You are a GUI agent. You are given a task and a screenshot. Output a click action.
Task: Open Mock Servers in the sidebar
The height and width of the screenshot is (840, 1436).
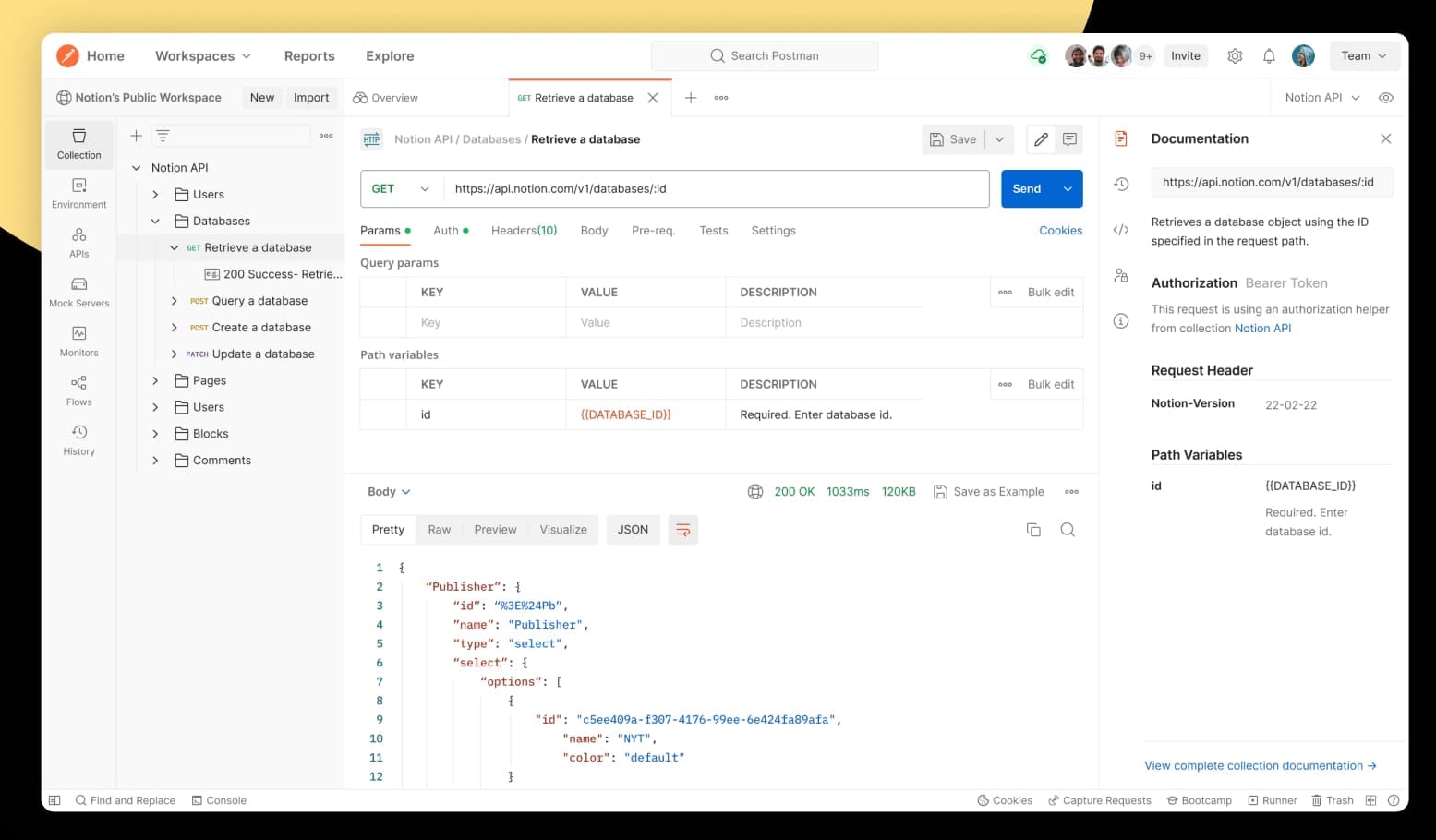(x=79, y=293)
